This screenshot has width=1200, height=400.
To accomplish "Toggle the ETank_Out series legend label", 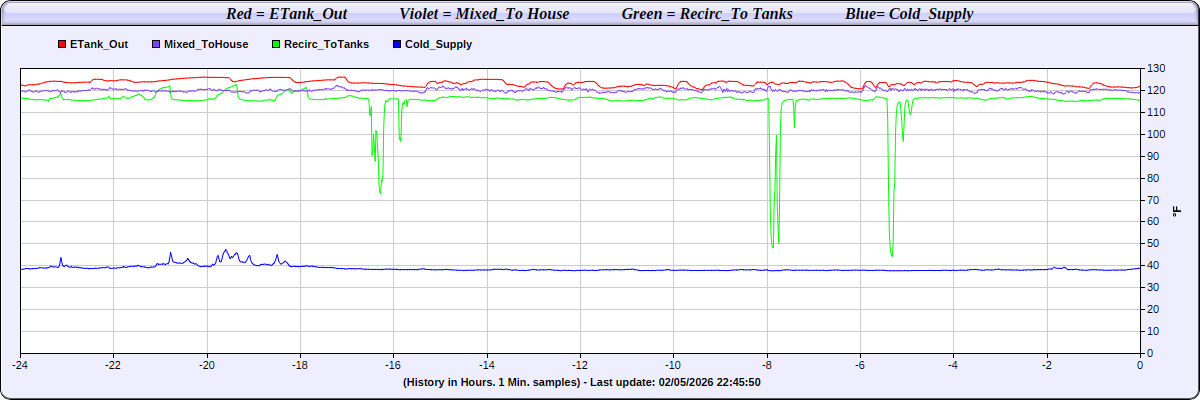I will click(x=98, y=45).
